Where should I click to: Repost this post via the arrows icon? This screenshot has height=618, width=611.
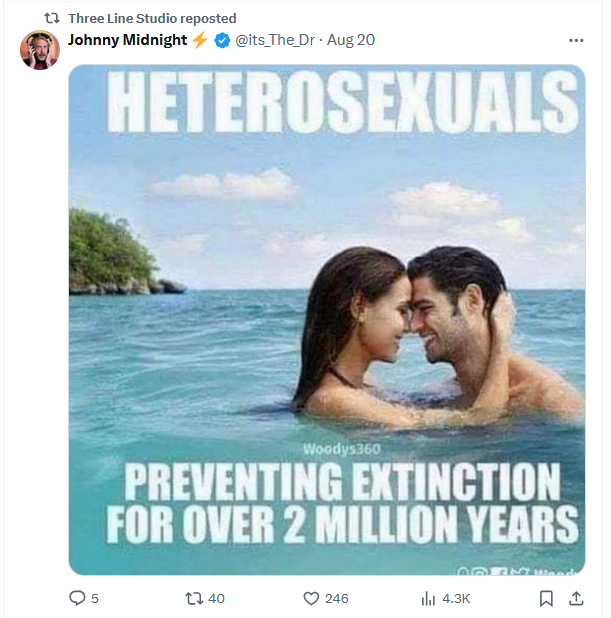point(195,598)
